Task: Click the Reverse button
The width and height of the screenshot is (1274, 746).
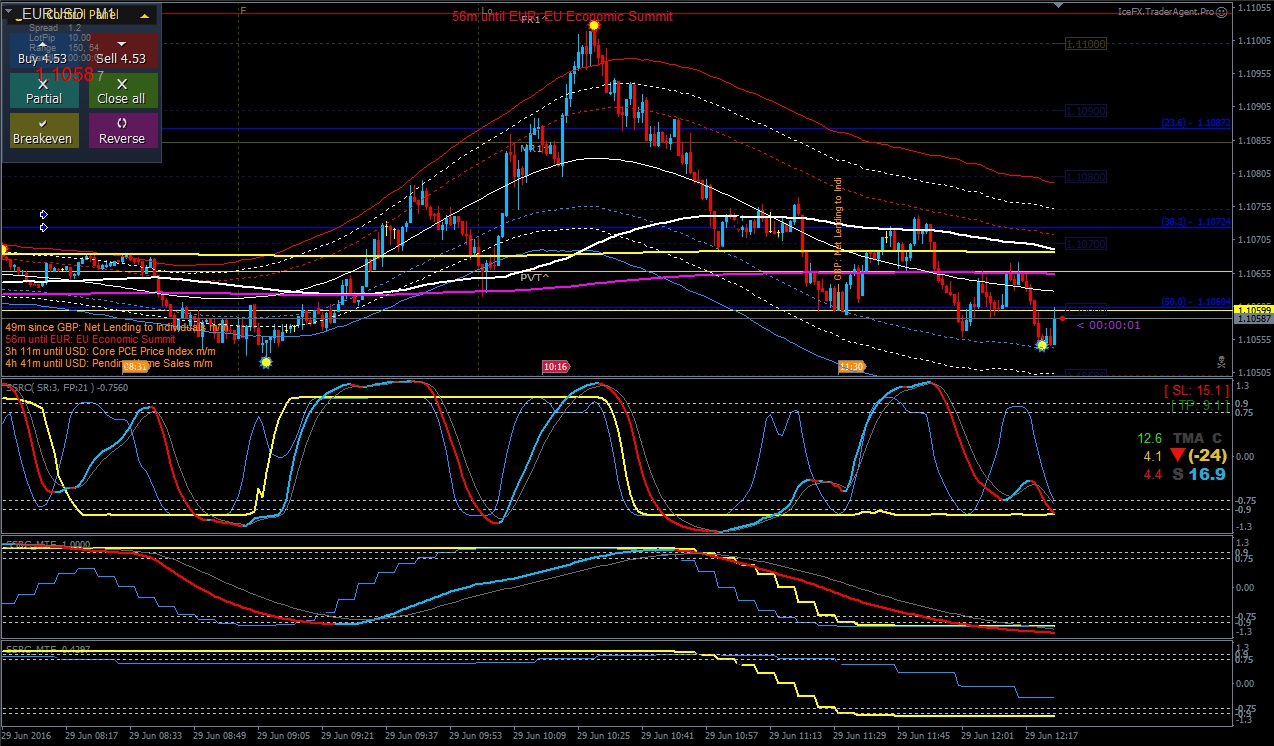Action: tap(122, 131)
